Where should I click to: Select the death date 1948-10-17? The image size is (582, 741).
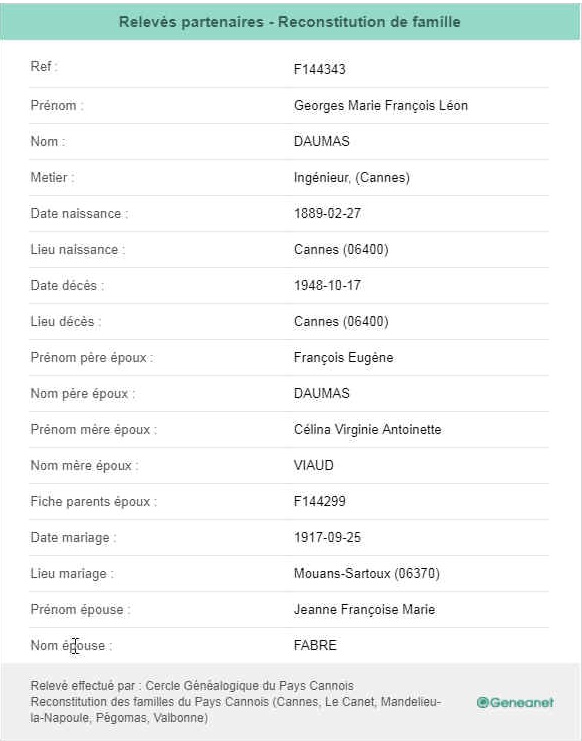tap(327, 285)
